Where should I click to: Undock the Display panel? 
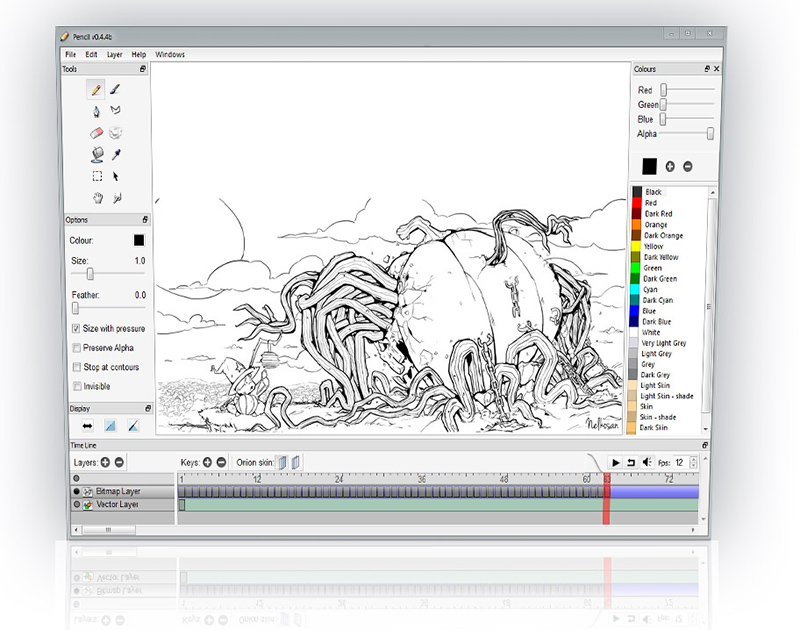[148, 408]
